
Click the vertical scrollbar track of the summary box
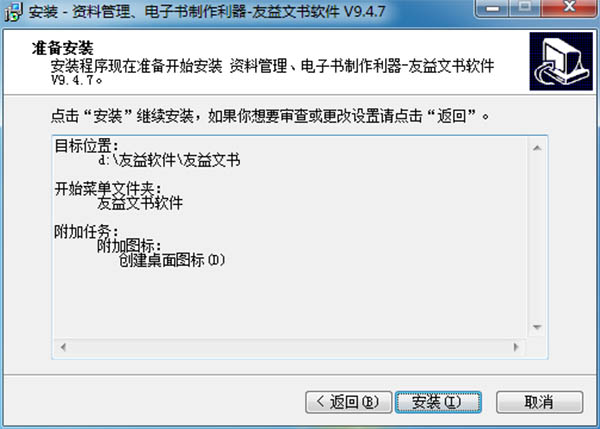537,238
